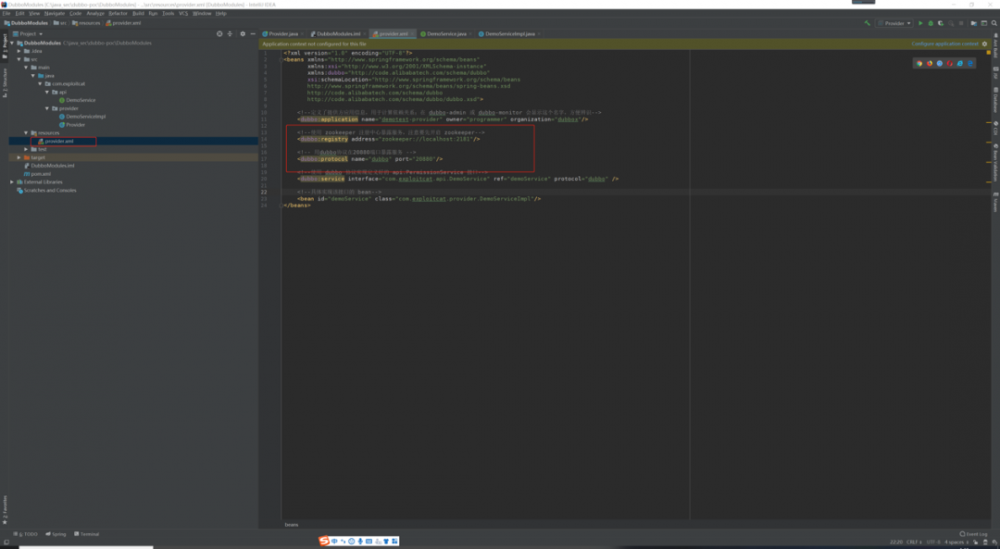Image resolution: width=1000 pixels, height=549 pixels.
Task: Open in Chrome from the browser icons
Action: coord(919,63)
